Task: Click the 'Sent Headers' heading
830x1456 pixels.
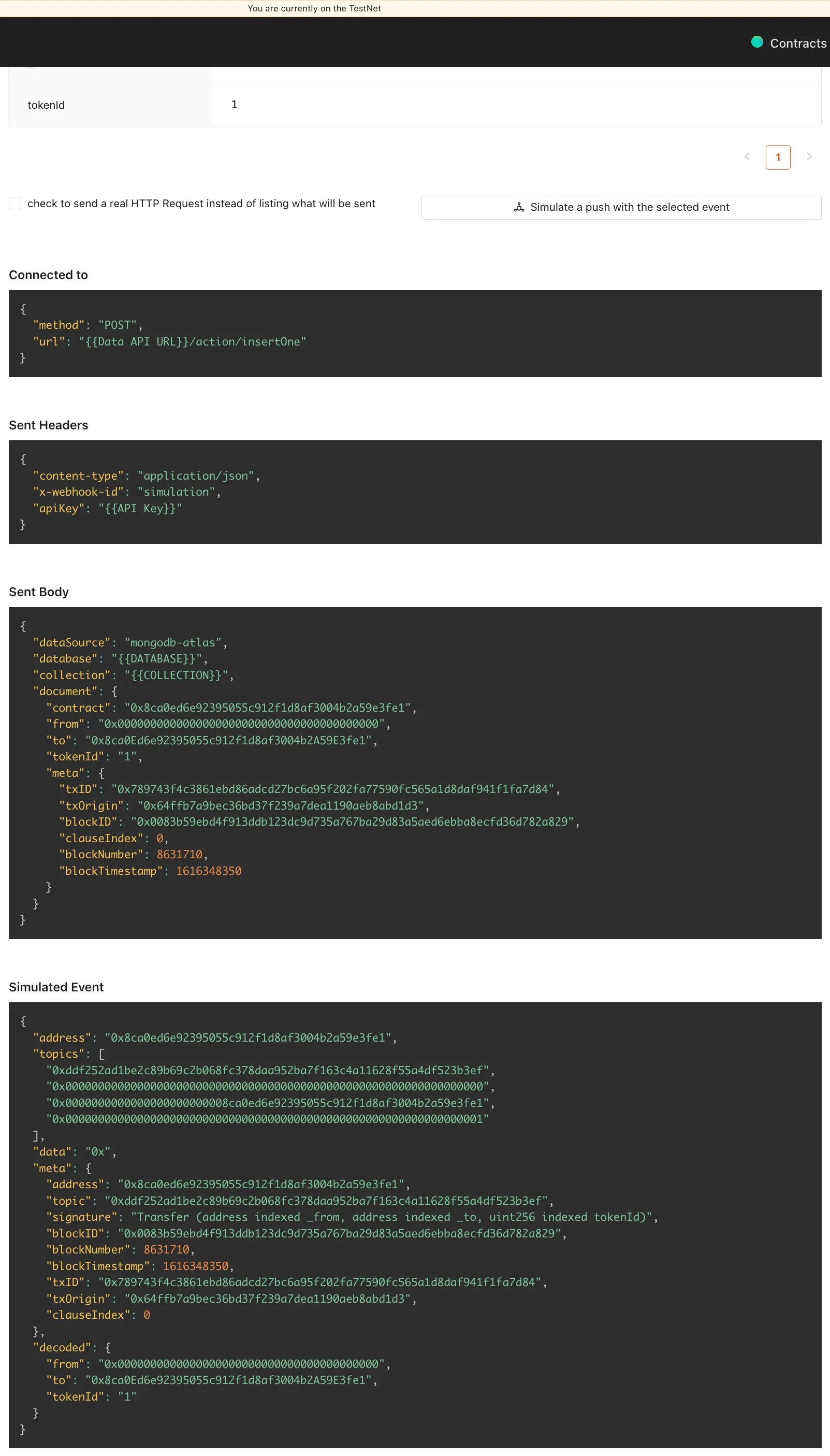Action: pyautogui.click(x=49, y=425)
